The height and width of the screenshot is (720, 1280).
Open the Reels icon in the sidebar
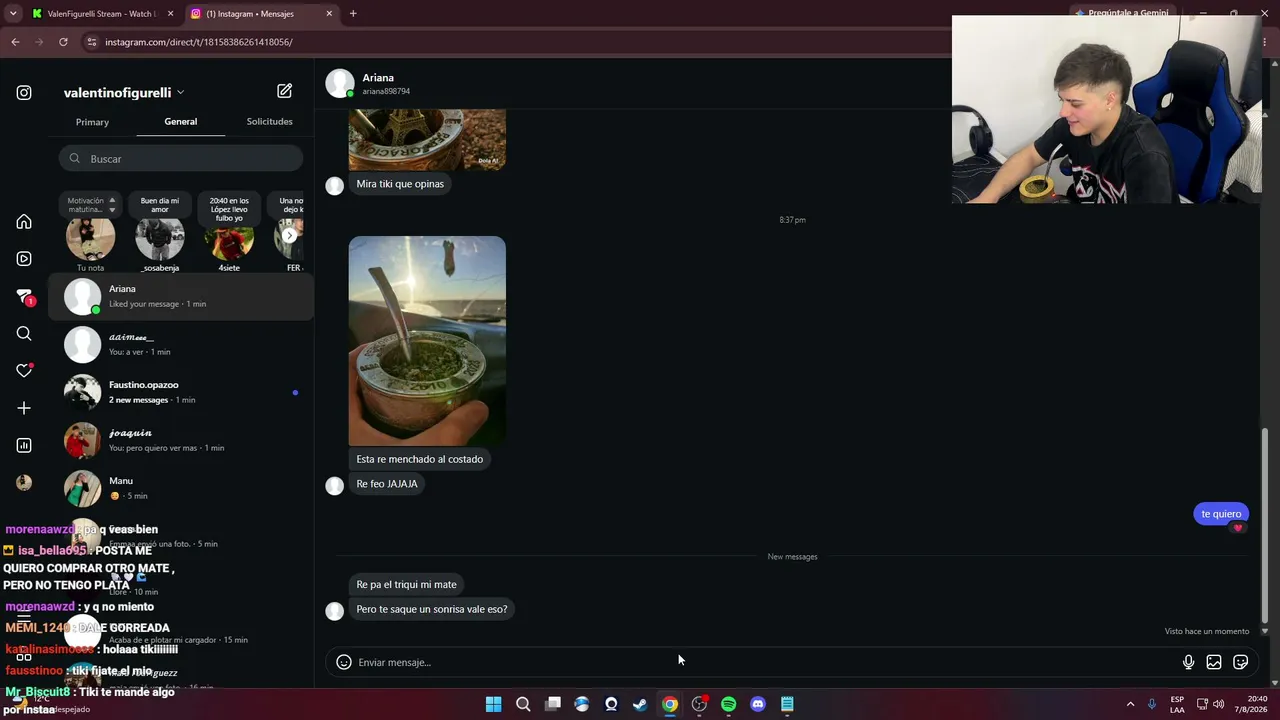click(24, 259)
